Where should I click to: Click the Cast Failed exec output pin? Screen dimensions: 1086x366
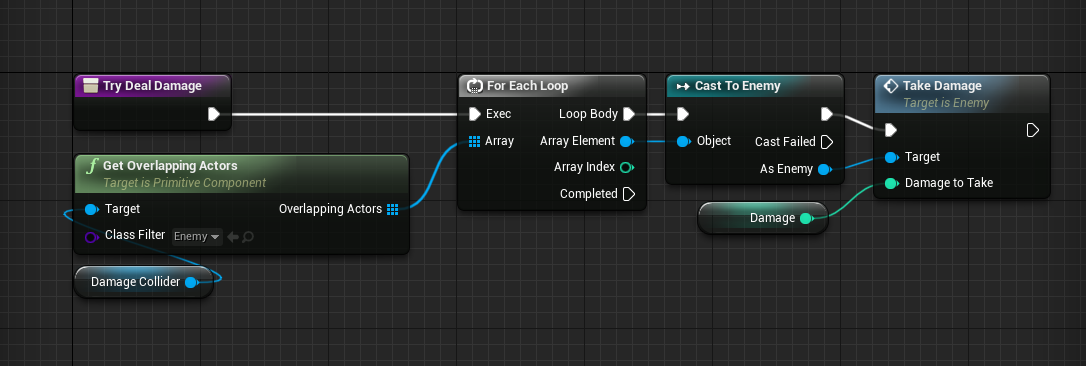tap(827, 142)
